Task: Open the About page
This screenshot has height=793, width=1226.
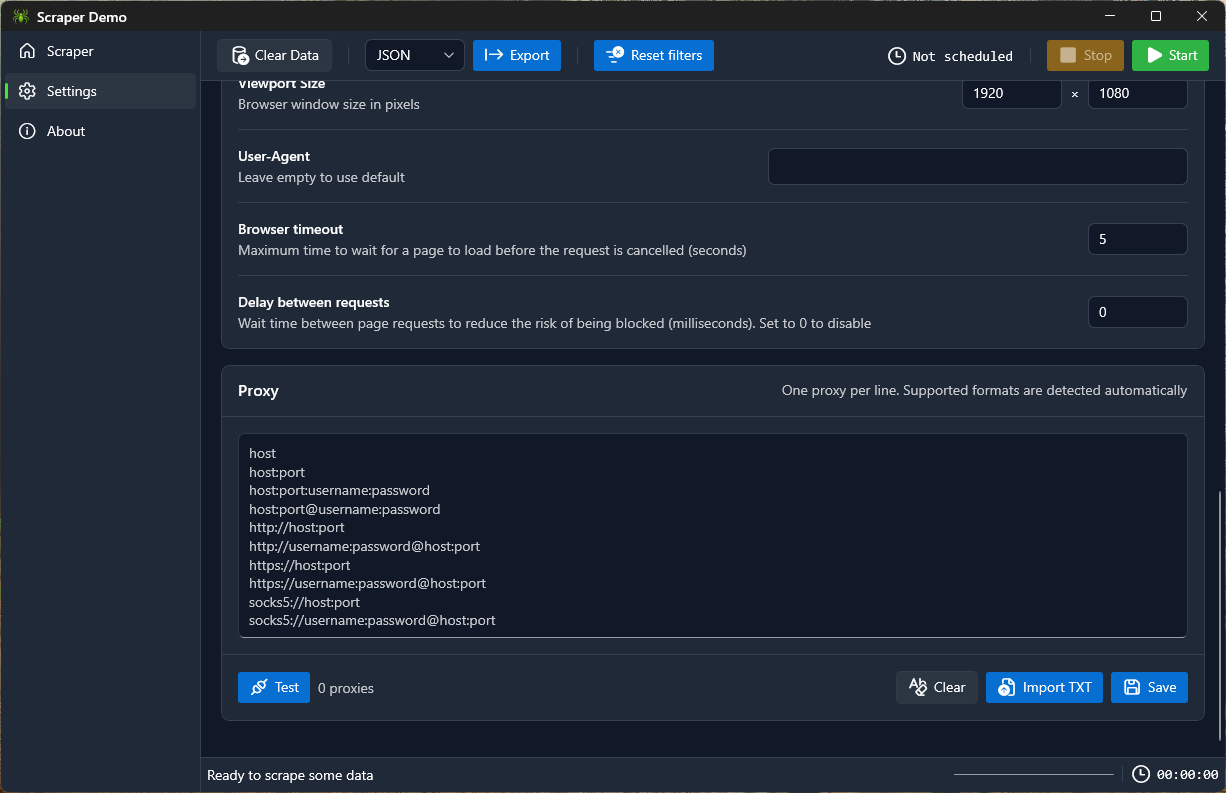Action: (100, 131)
